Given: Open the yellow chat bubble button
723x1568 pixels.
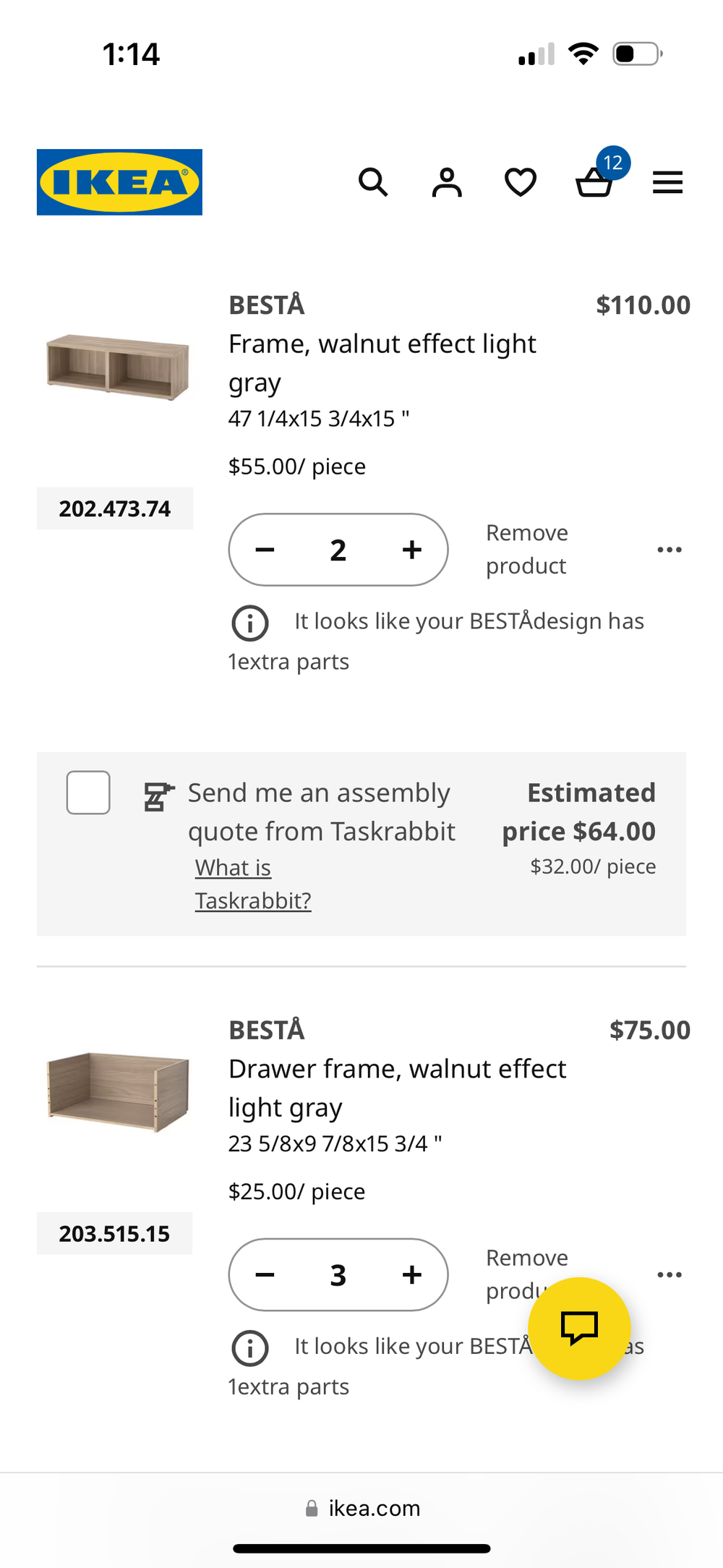Looking at the screenshot, I should tap(579, 1328).
